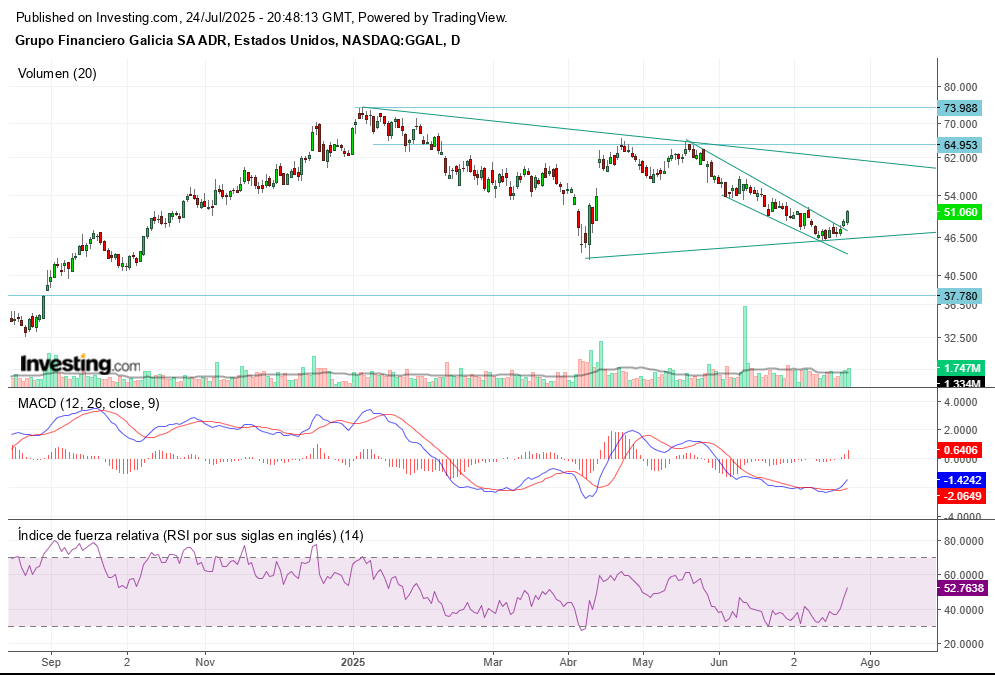Image resolution: width=995 pixels, height=675 pixels.
Task: Click the 1.747M volume value tag
Action: point(962,368)
